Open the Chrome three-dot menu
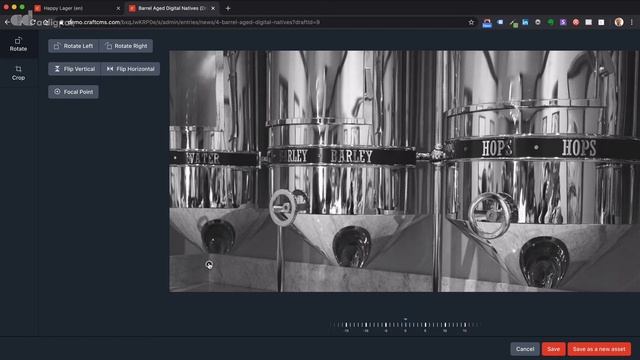The image size is (640, 360). tap(632, 22)
